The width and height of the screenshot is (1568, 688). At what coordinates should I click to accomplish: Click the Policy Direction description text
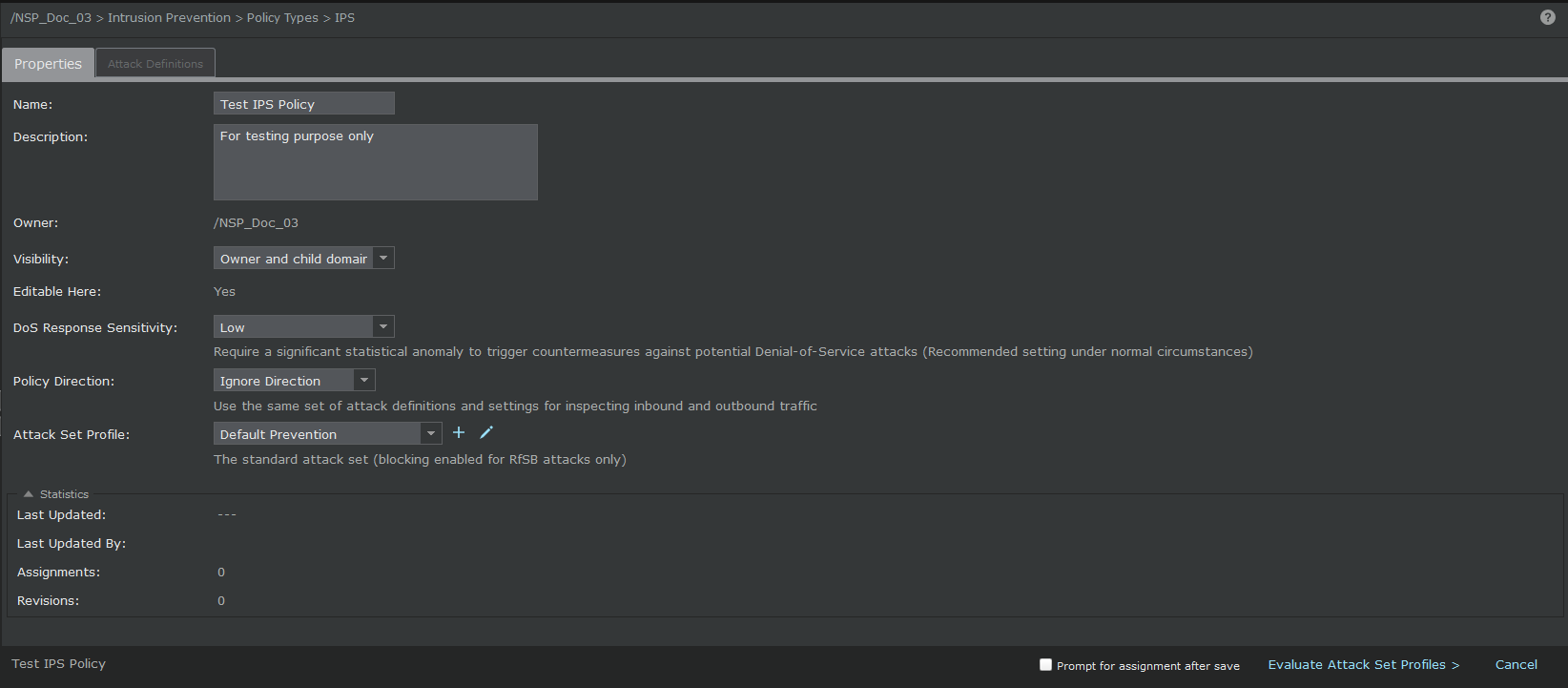pos(515,406)
